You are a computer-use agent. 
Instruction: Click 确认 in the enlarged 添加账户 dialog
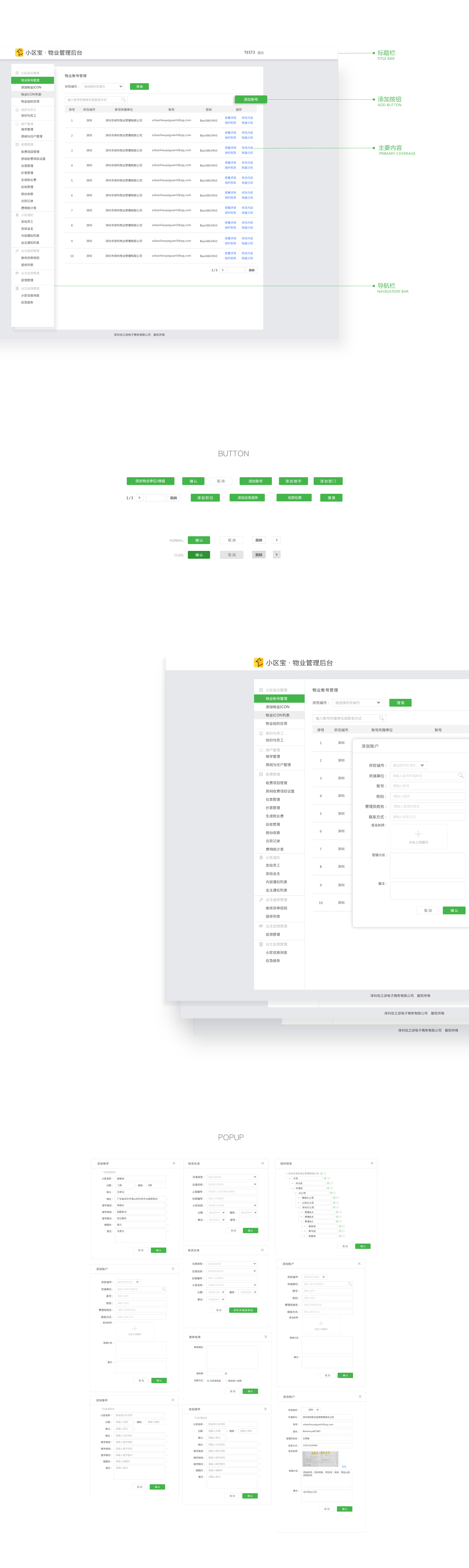click(x=454, y=911)
